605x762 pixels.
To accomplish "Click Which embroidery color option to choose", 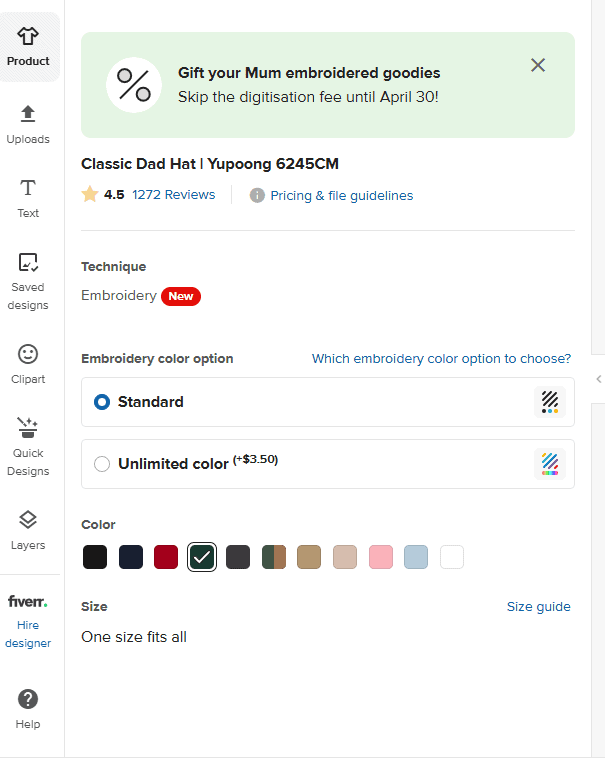I will 441,359.
